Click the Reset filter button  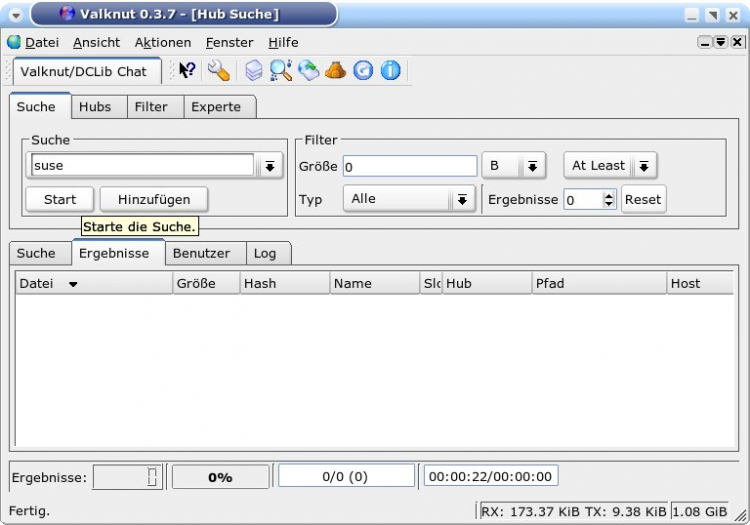[643, 199]
